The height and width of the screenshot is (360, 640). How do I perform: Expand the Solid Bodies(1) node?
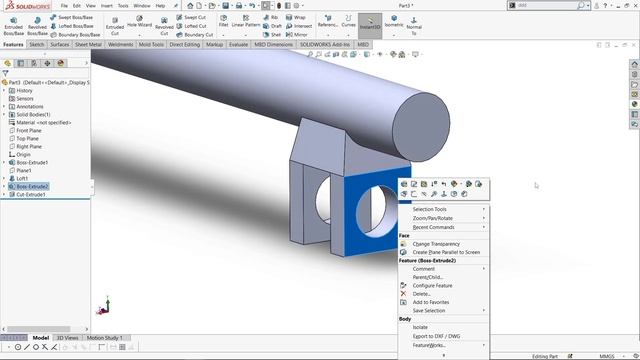pyautogui.click(x=4, y=115)
